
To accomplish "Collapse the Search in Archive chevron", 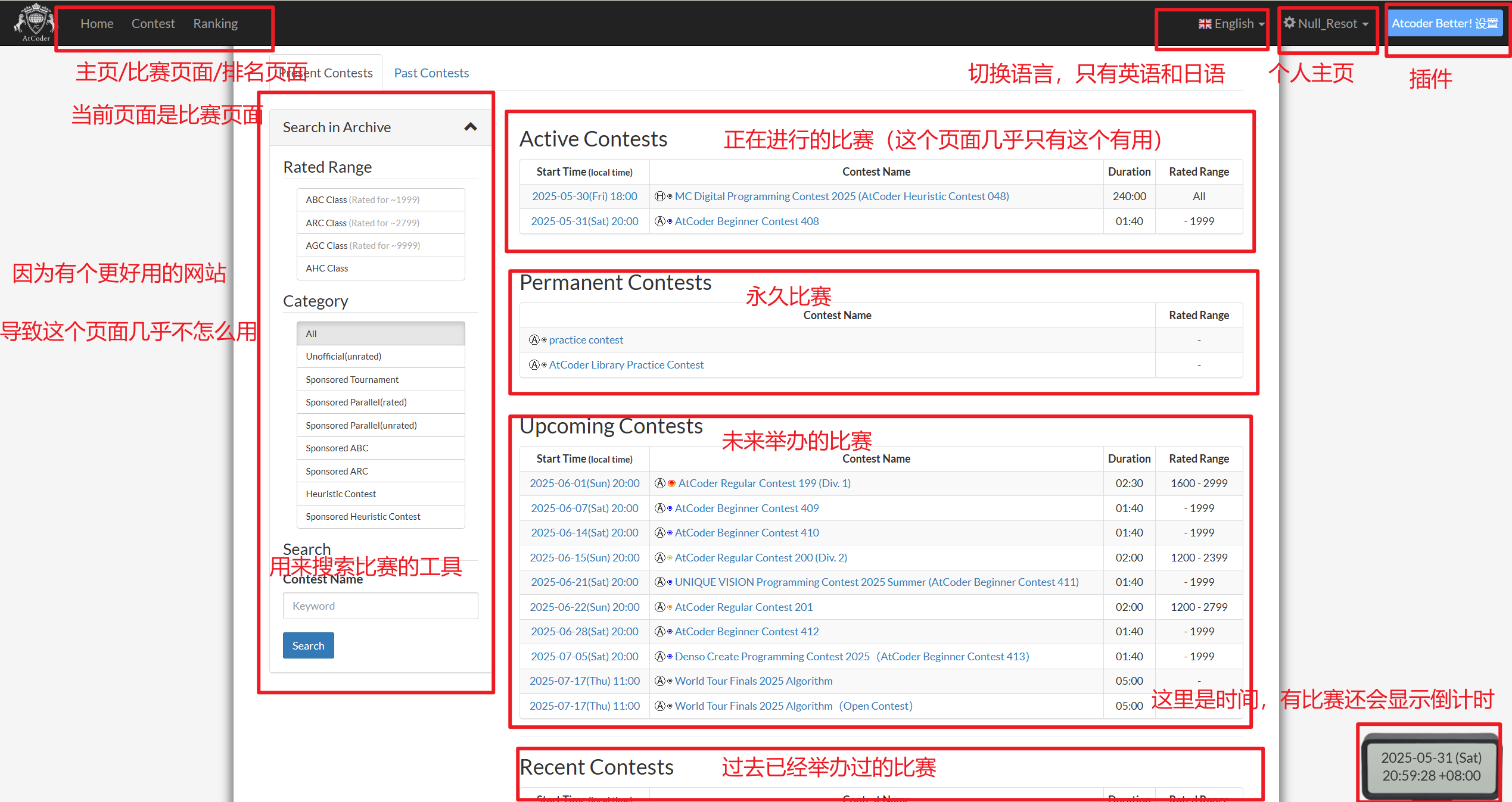I will [x=471, y=127].
